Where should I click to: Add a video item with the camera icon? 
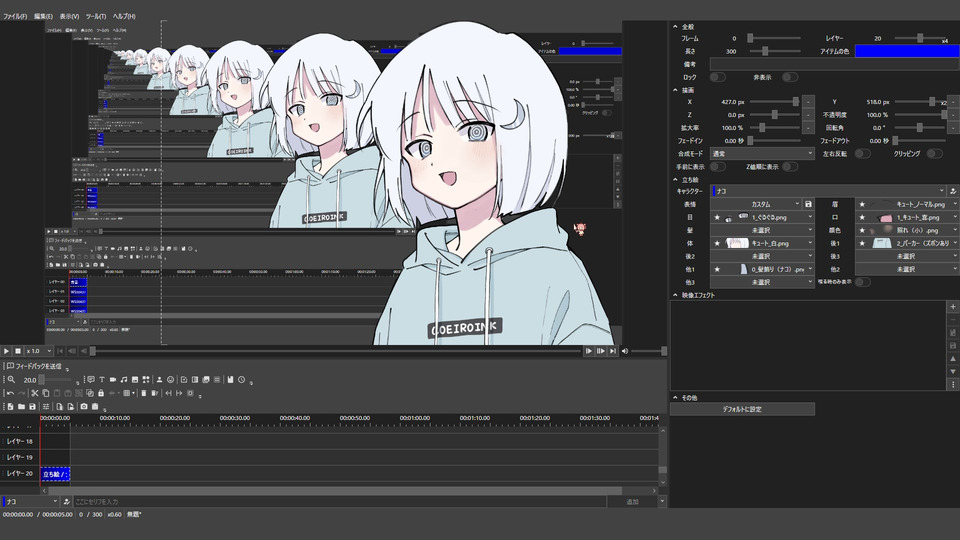tap(113, 380)
